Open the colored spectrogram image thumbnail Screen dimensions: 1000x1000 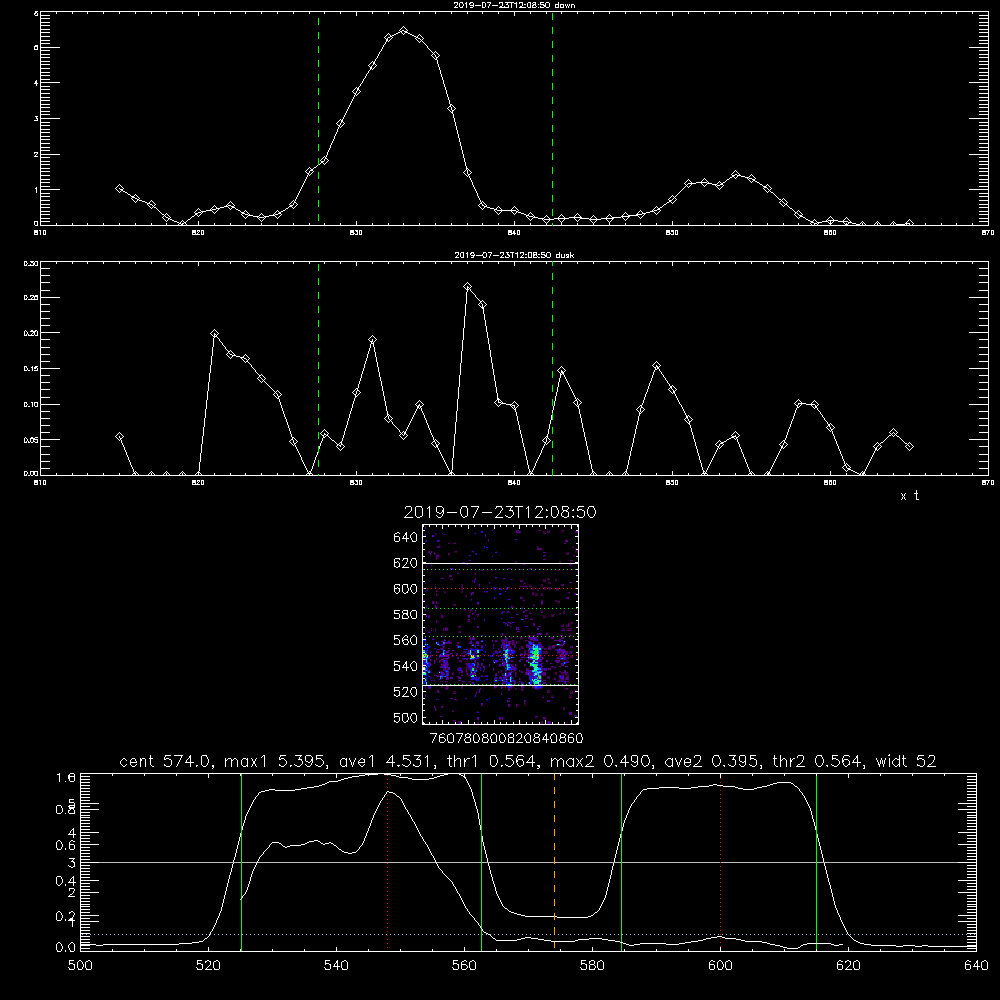pyautogui.click(x=501, y=624)
